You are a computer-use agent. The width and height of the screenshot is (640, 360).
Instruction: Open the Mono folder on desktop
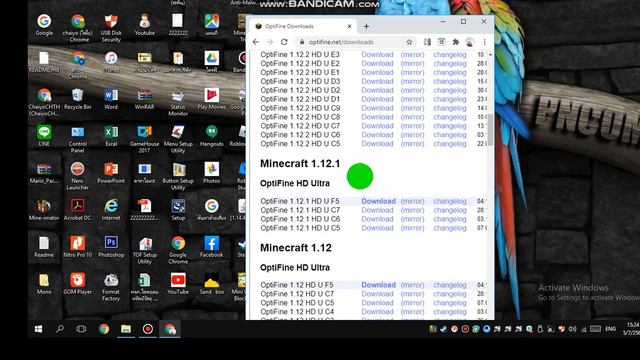[44, 284]
